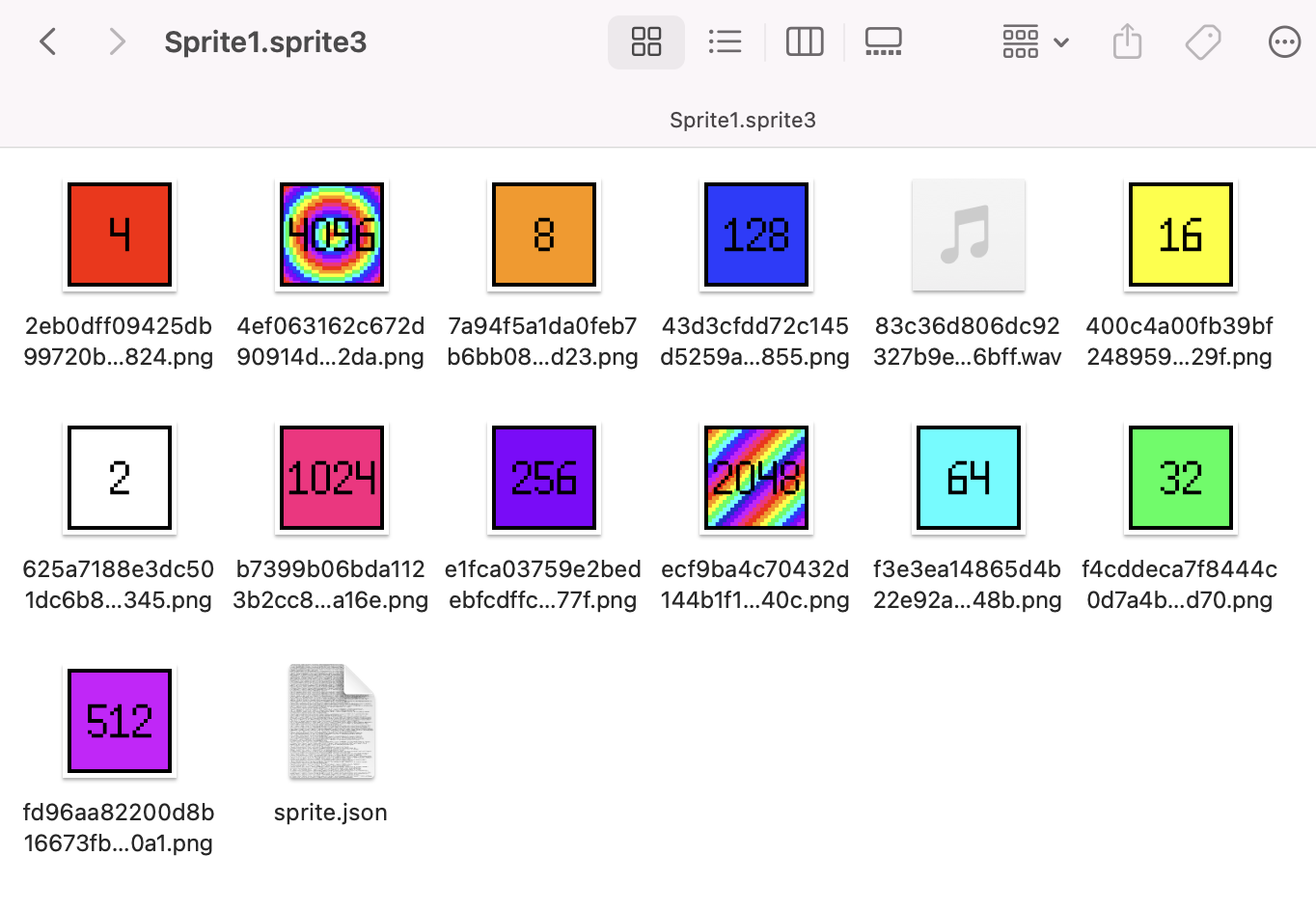The width and height of the screenshot is (1316, 911).
Task: Click file name 400c4a00fb39bf248959…29f.png
Action: 1180,342
